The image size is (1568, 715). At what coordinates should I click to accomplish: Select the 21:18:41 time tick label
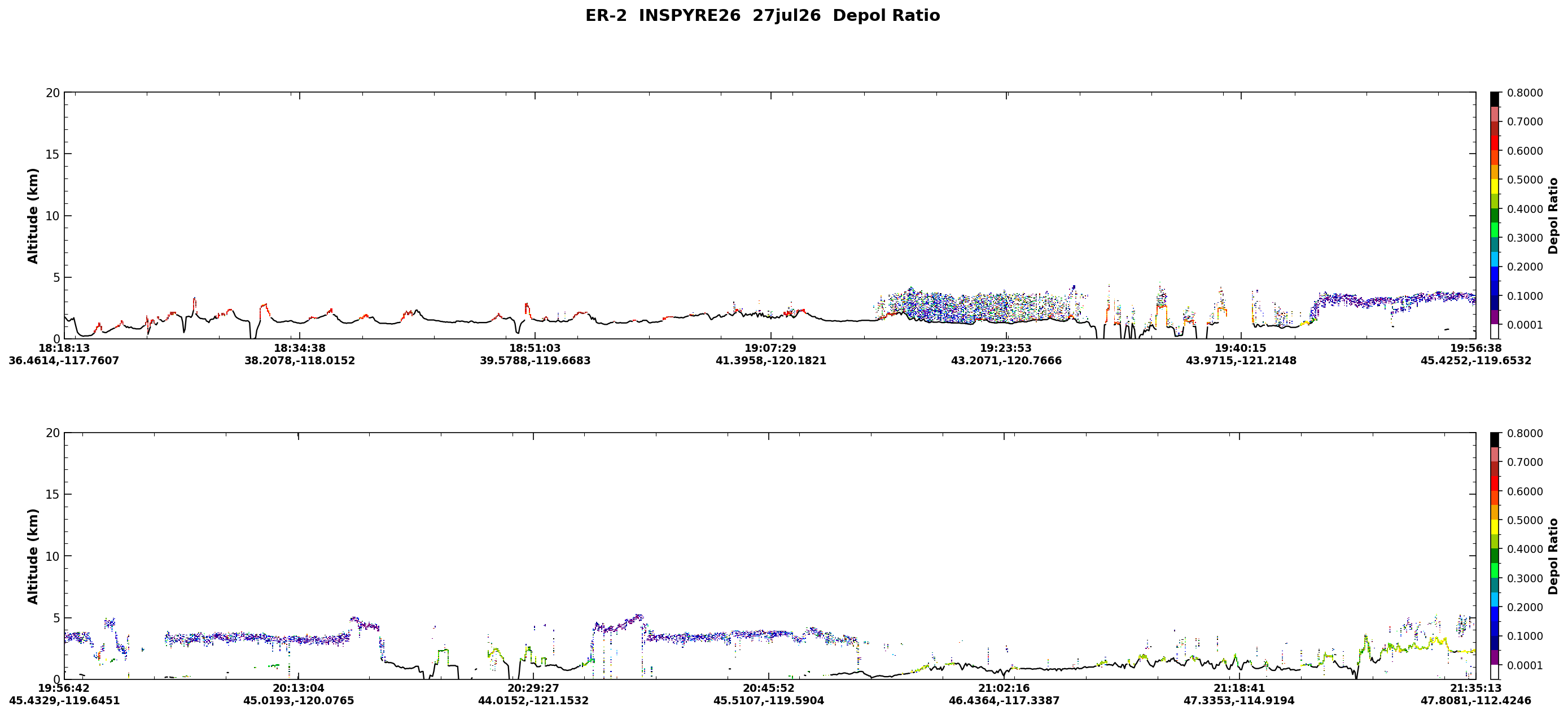point(1239,688)
